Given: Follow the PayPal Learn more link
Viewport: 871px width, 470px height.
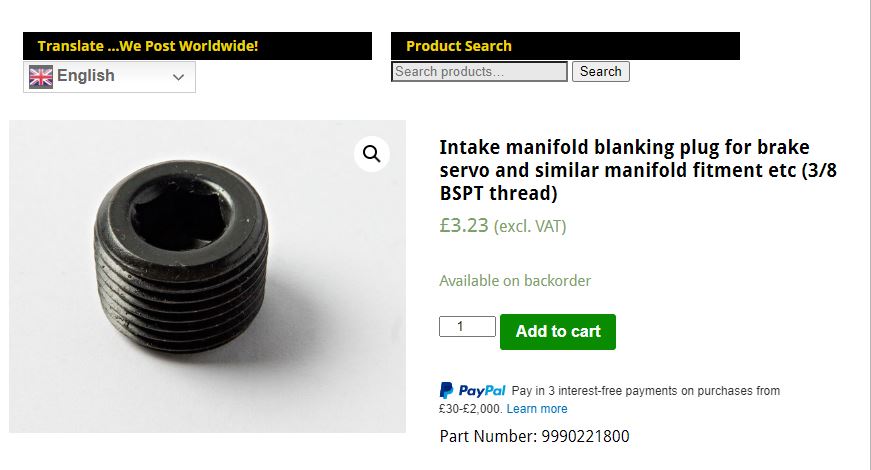Looking at the screenshot, I should coord(537,409).
